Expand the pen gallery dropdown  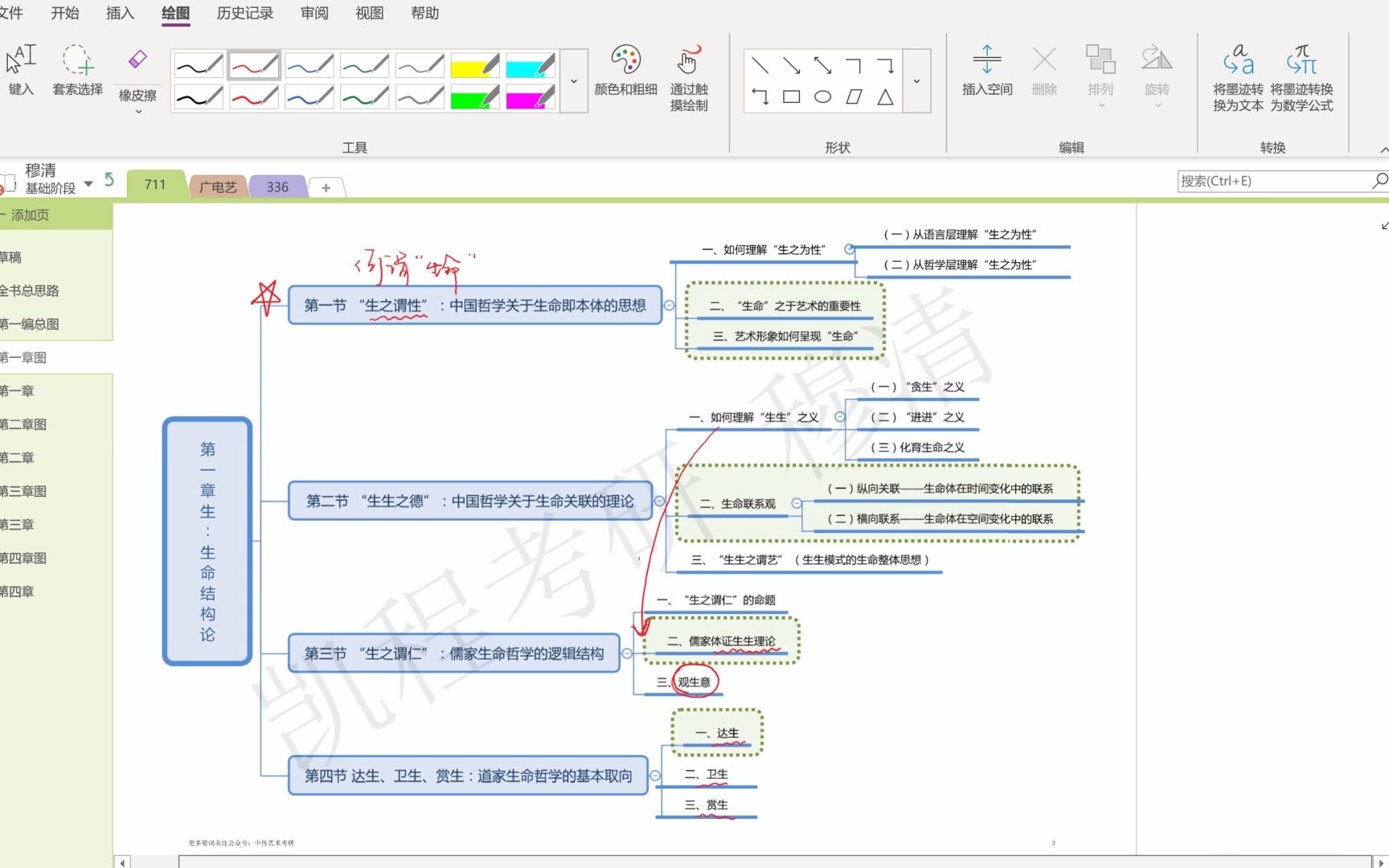point(574,81)
